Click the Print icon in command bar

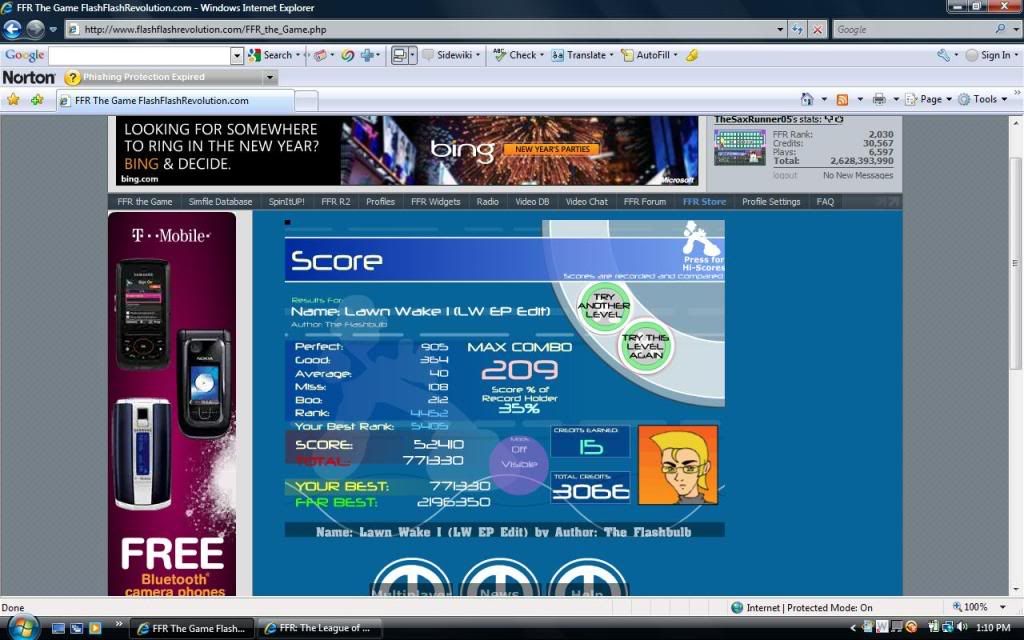point(878,99)
